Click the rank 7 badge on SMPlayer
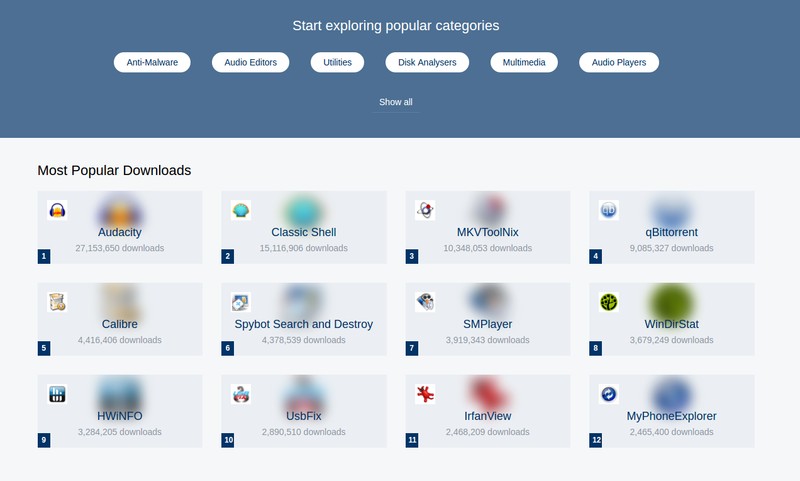800x481 pixels. tap(412, 348)
